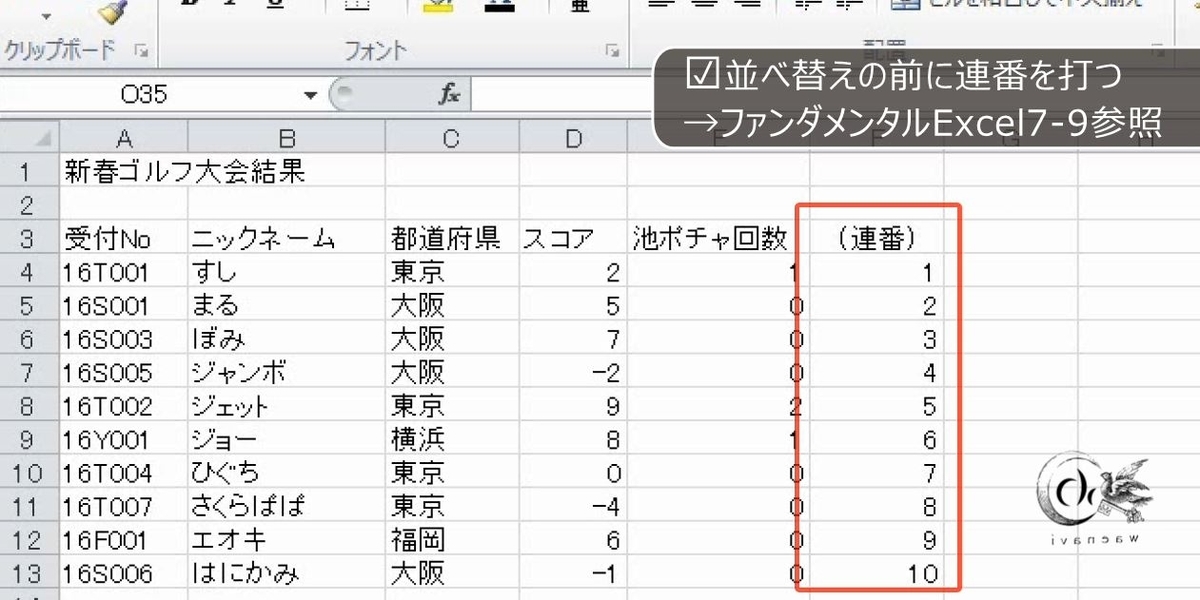Screen dimensions: 1200x600
Task: Click nickname cell ぼみ
Action: point(287,339)
